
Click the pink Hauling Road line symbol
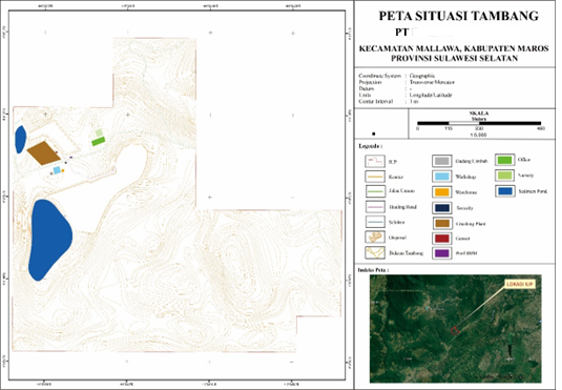pos(375,207)
